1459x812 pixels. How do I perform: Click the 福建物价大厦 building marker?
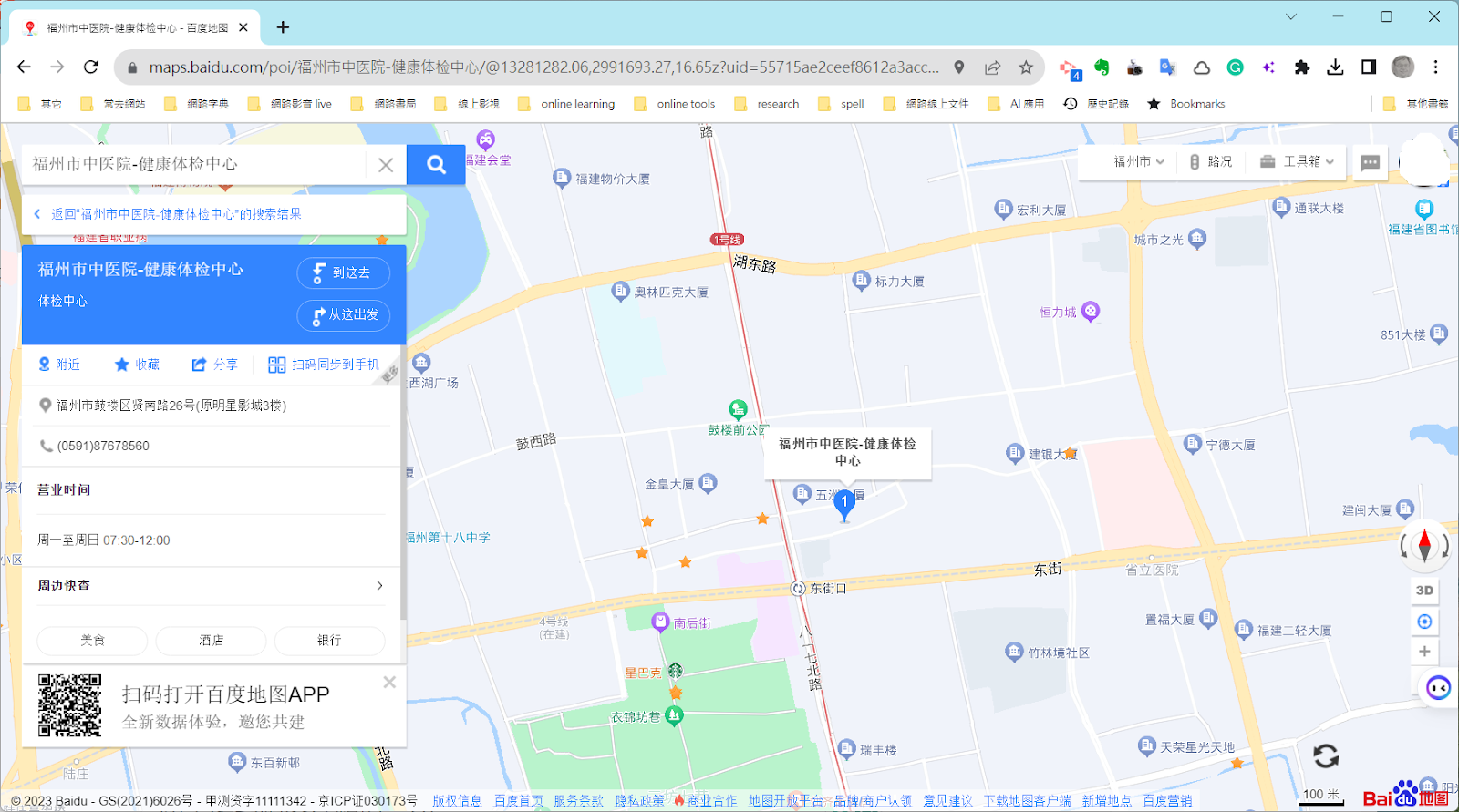562,178
